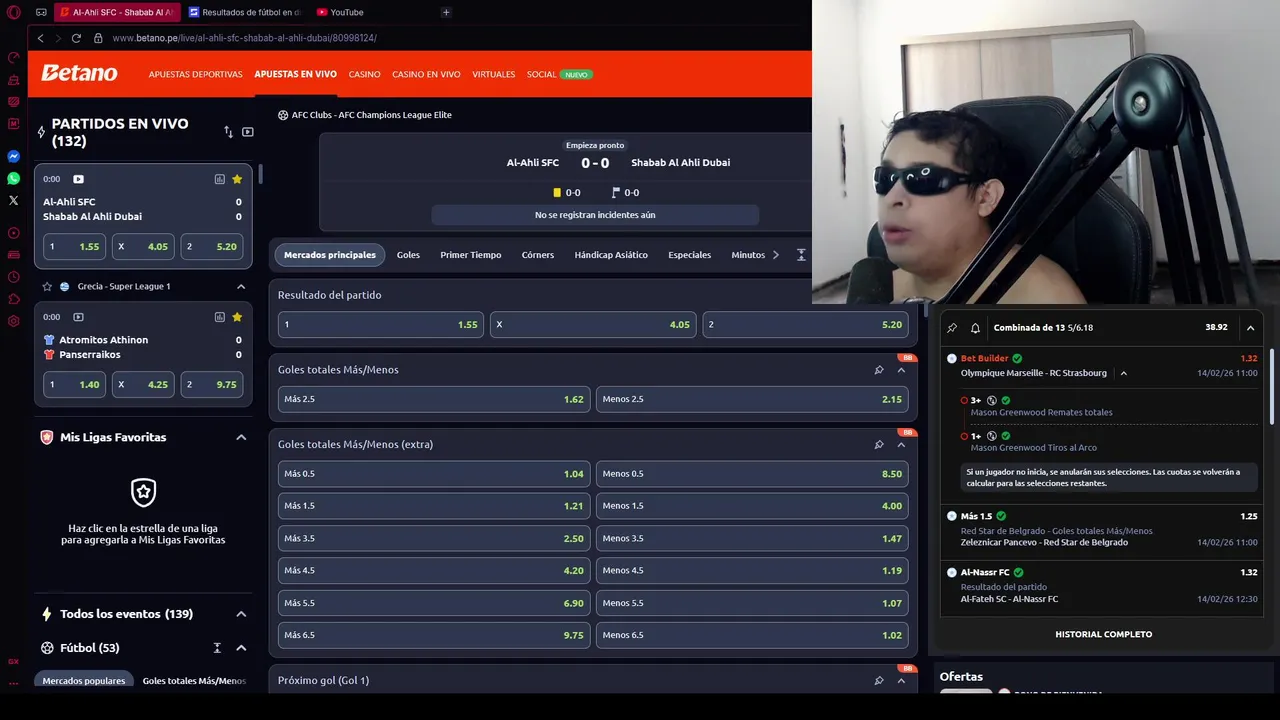Collapse Mis Ligas Favoritas section
Image resolution: width=1280 pixels, height=720 pixels.
241,437
